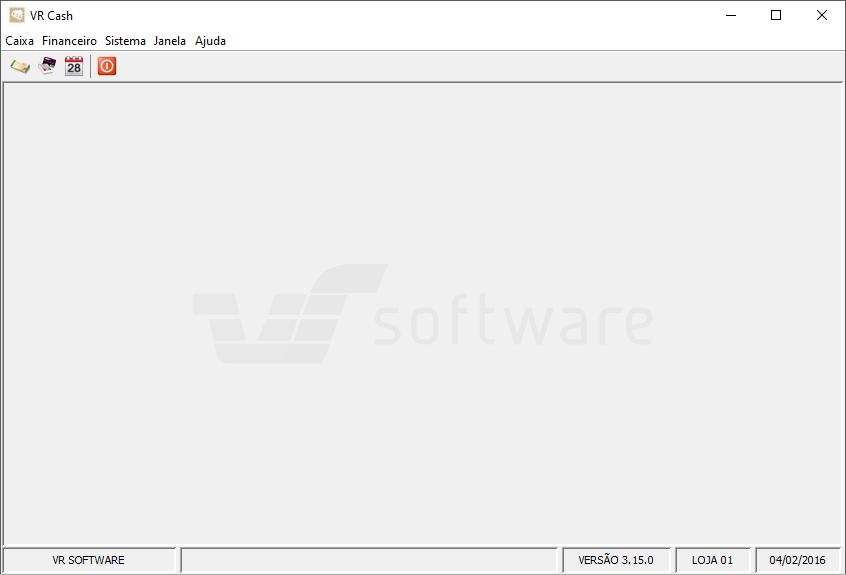Select the LOJA 01 status bar panel
This screenshot has height=575, width=846.
[x=713, y=560]
